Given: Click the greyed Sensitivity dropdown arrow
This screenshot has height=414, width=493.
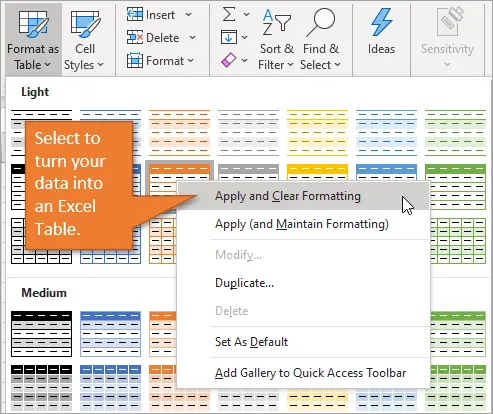Looking at the screenshot, I should tap(447, 64).
